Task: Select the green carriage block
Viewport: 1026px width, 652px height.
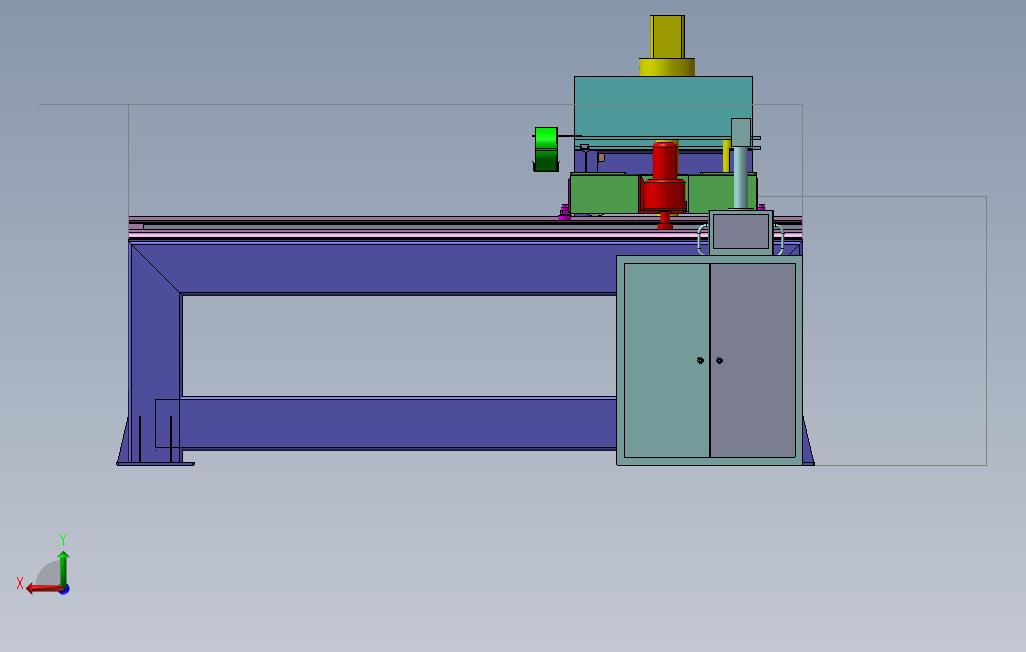Action: coord(603,193)
